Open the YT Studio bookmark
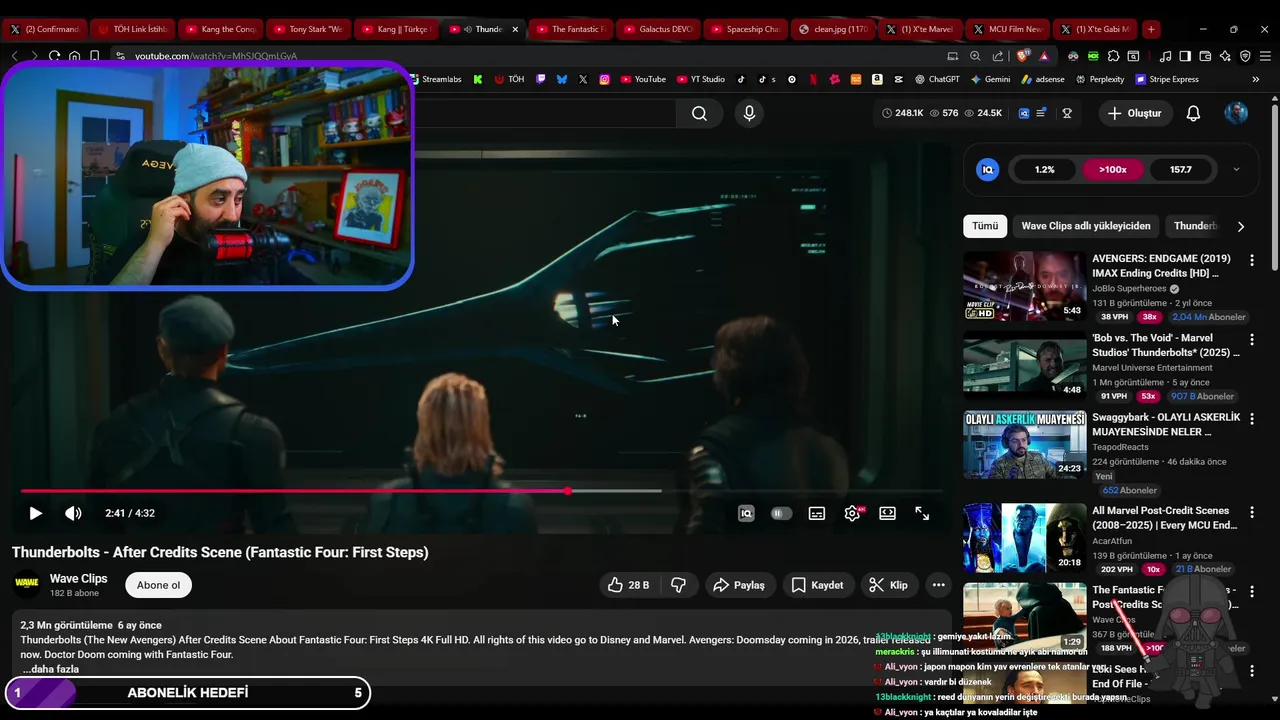Screen dimensions: 1280x720 click(x=700, y=79)
